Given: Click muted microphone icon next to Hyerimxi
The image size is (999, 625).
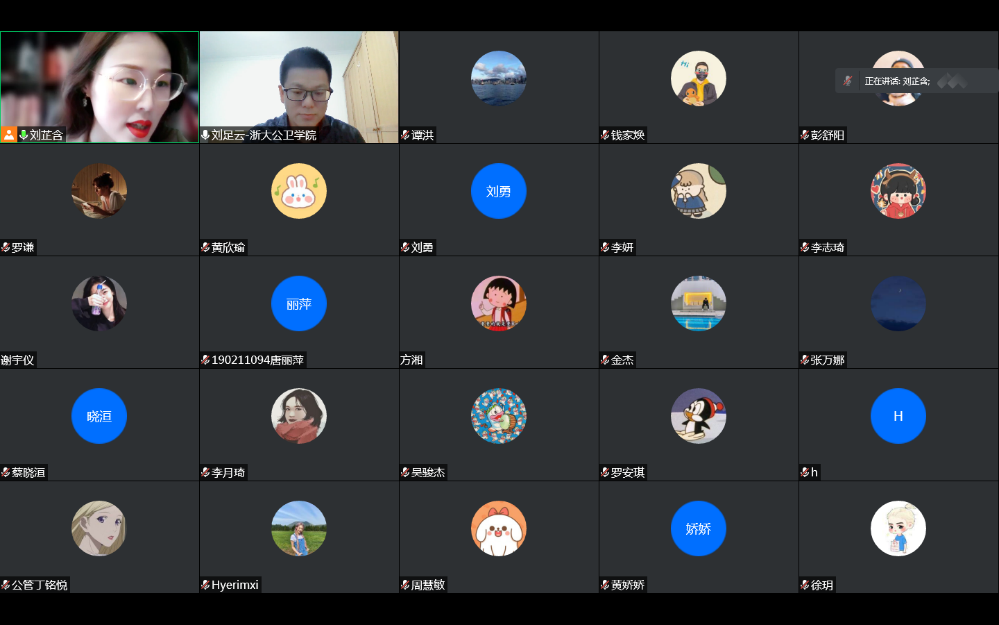Looking at the screenshot, I should point(206,585).
